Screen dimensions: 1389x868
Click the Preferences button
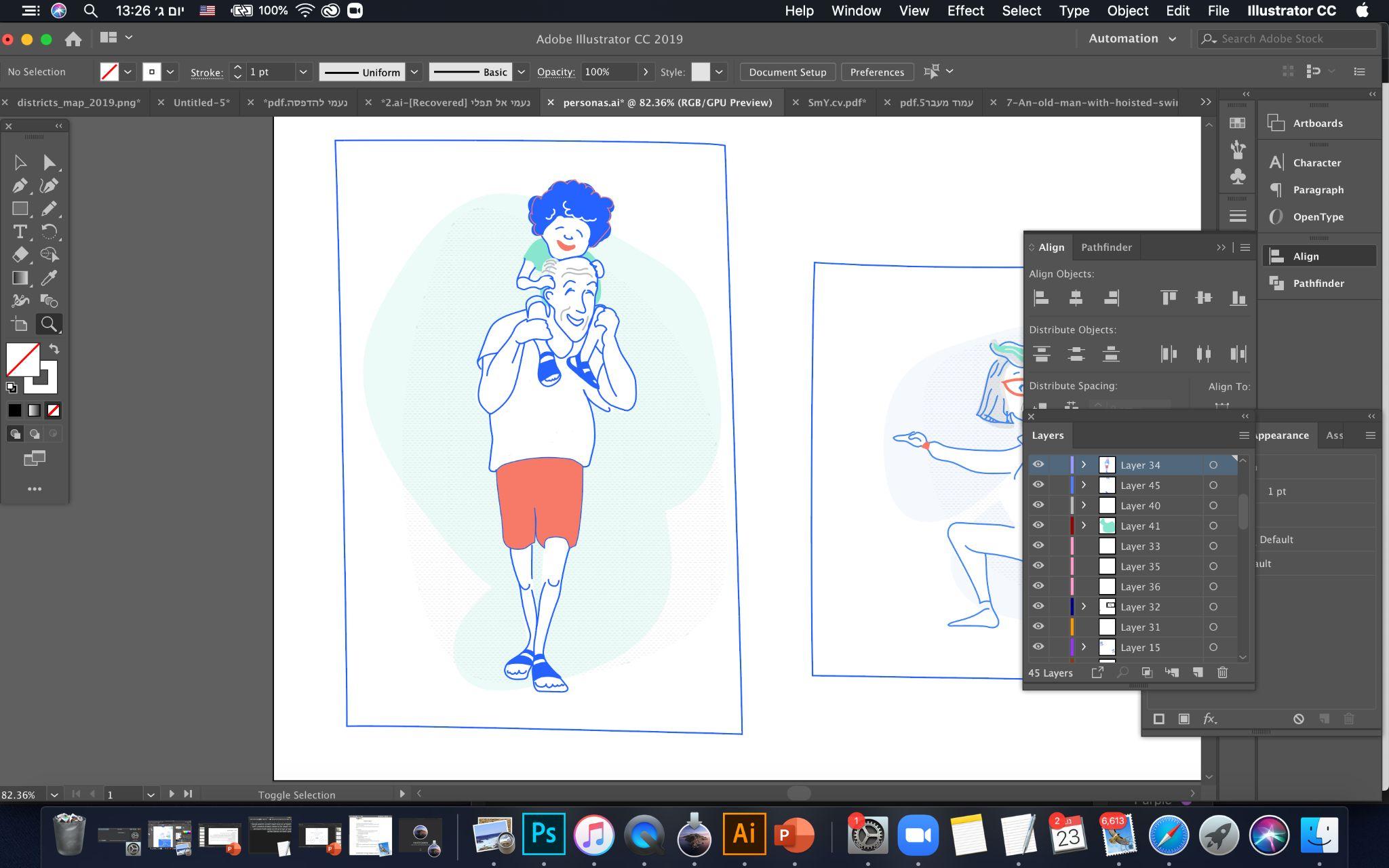click(877, 72)
